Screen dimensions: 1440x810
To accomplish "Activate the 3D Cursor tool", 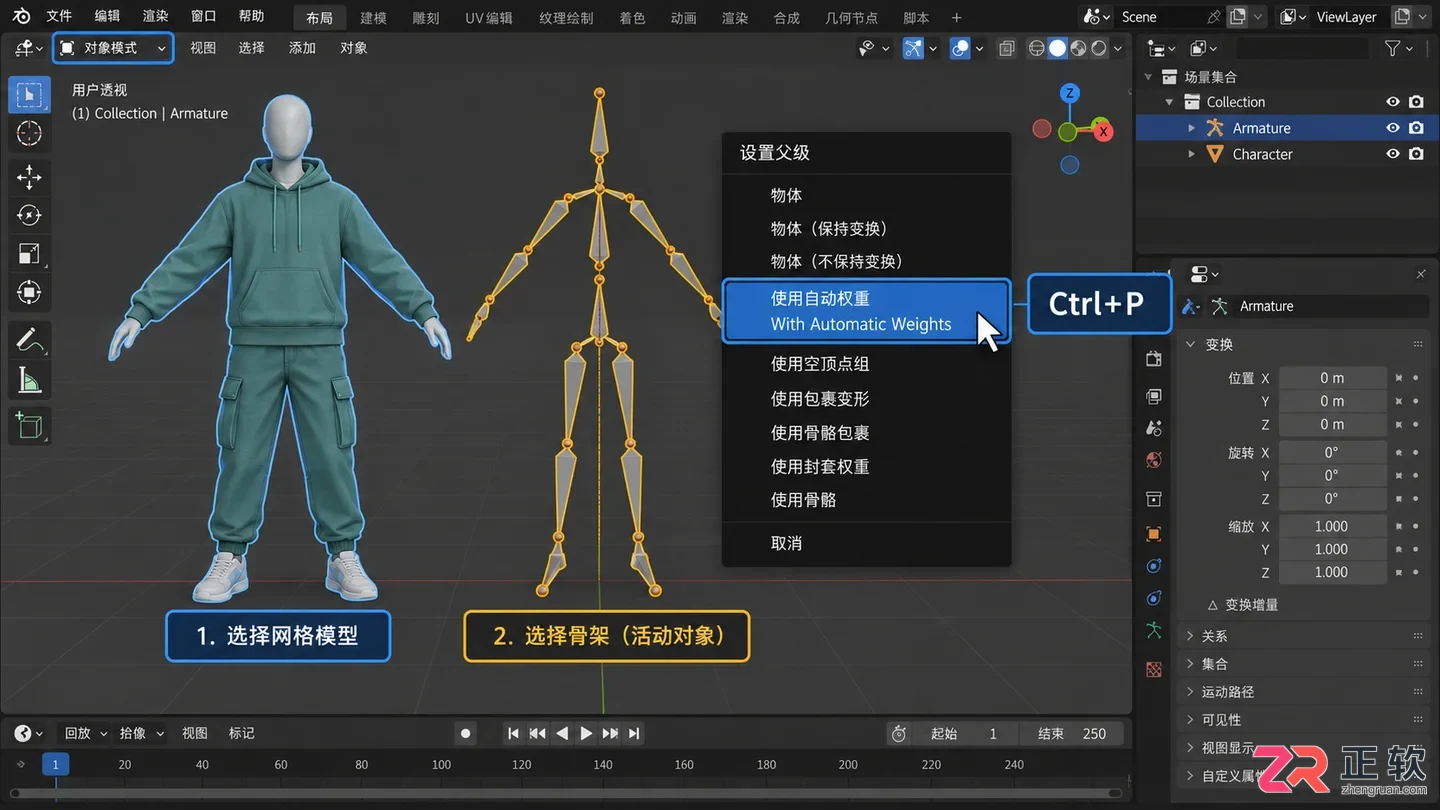I will click(x=29, y=133).
